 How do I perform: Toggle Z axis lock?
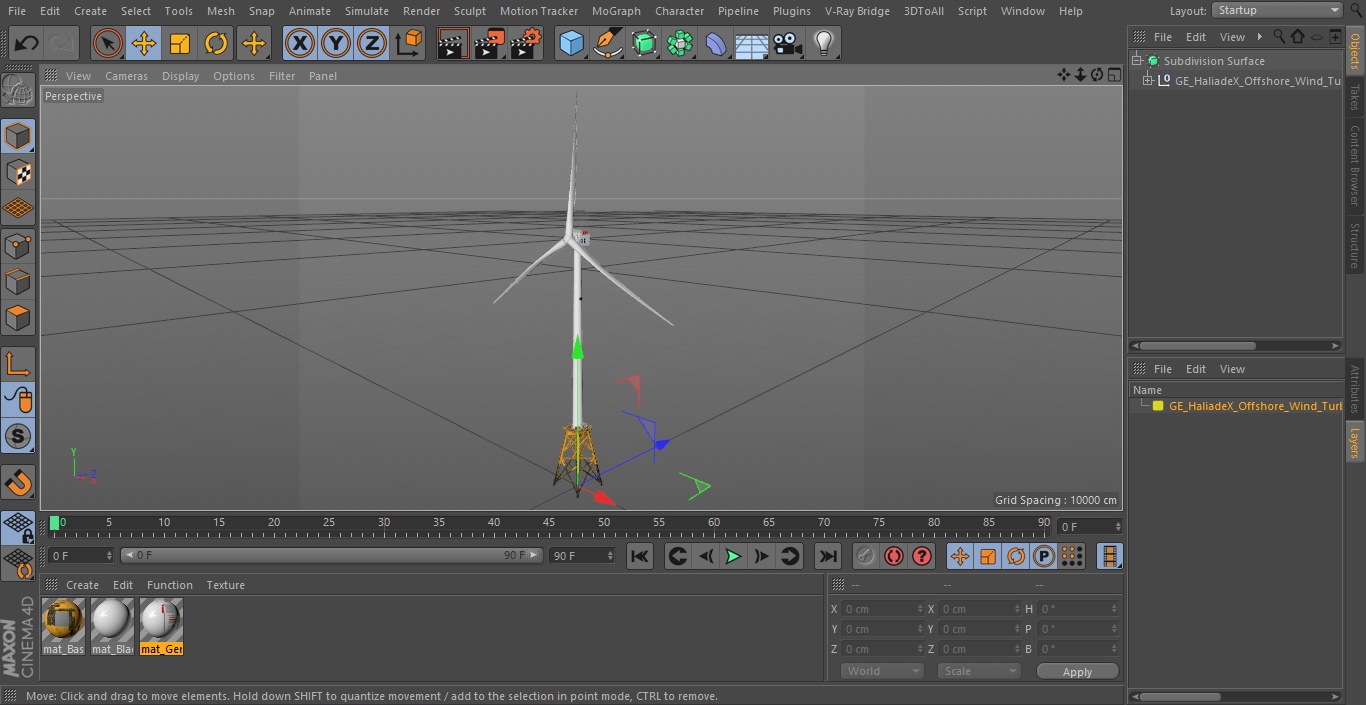(x=372, y=44)
